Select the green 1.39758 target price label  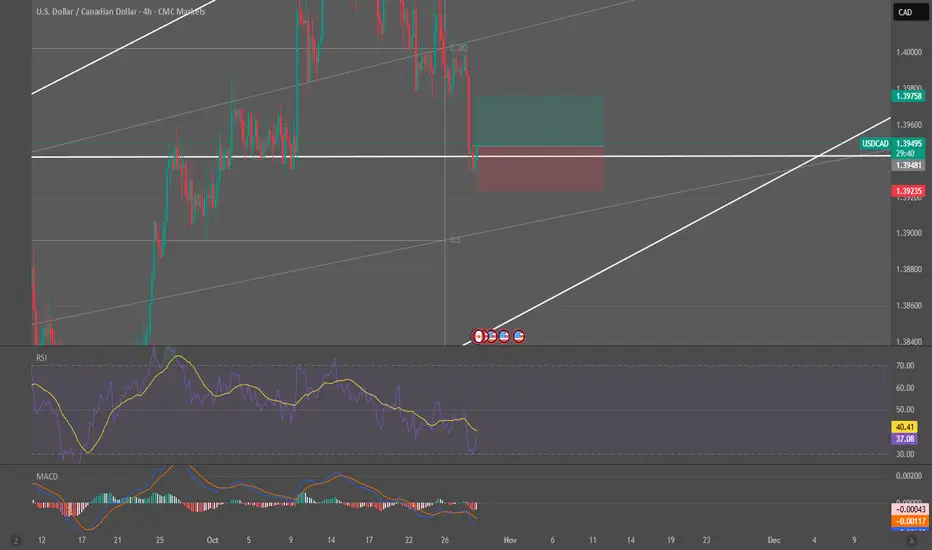[x=908, y=96]
